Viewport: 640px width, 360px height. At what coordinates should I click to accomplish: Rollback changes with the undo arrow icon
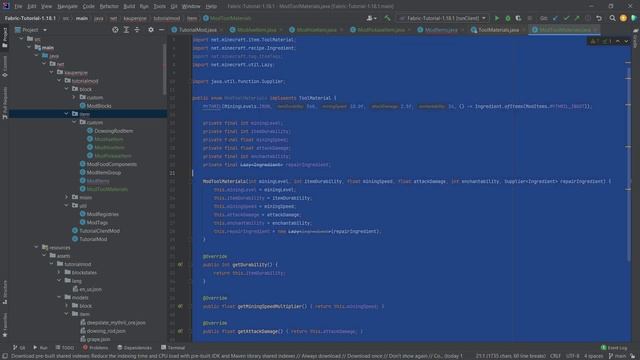click(599, 18)
